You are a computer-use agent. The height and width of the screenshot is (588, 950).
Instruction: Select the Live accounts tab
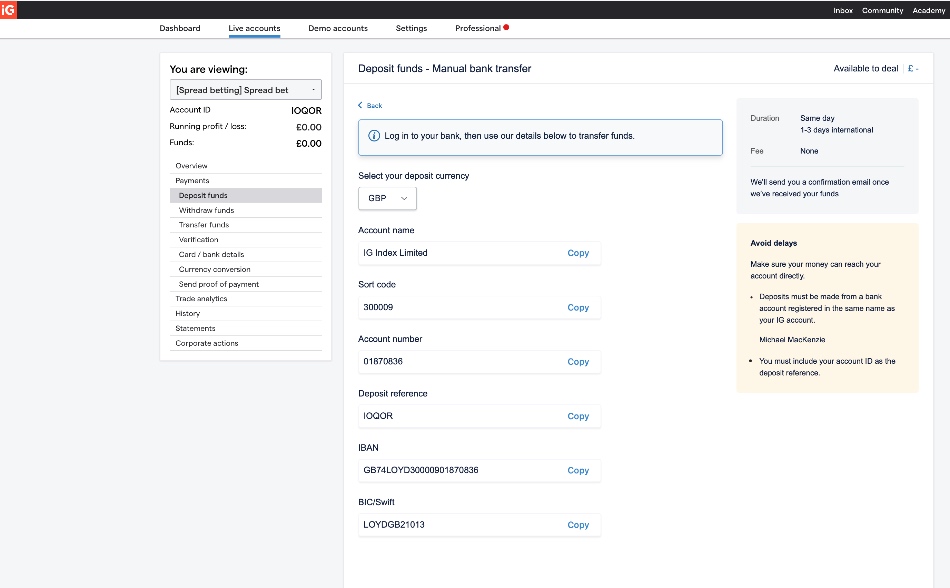click(x=254, y=28)
